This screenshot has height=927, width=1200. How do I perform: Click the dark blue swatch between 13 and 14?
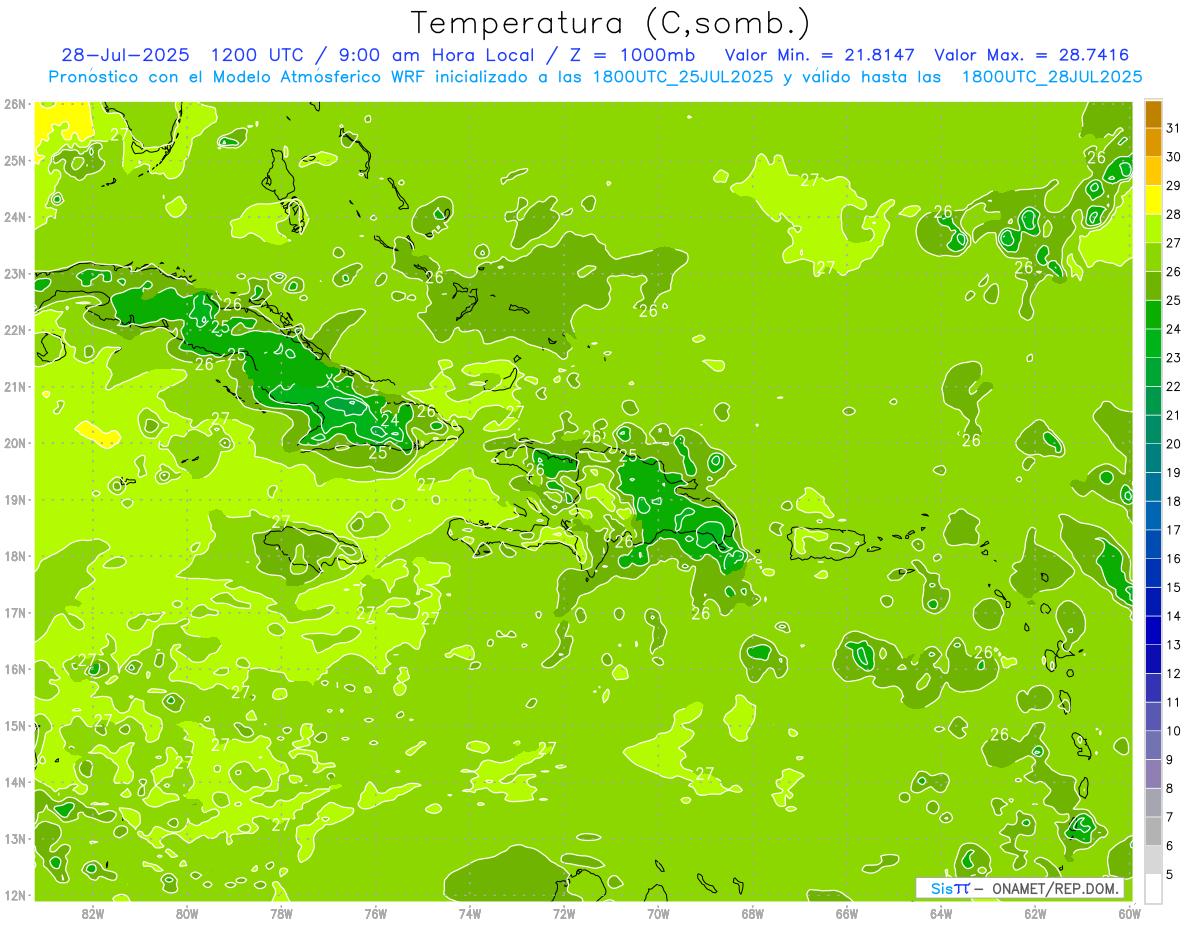(x=1154, y=630)
